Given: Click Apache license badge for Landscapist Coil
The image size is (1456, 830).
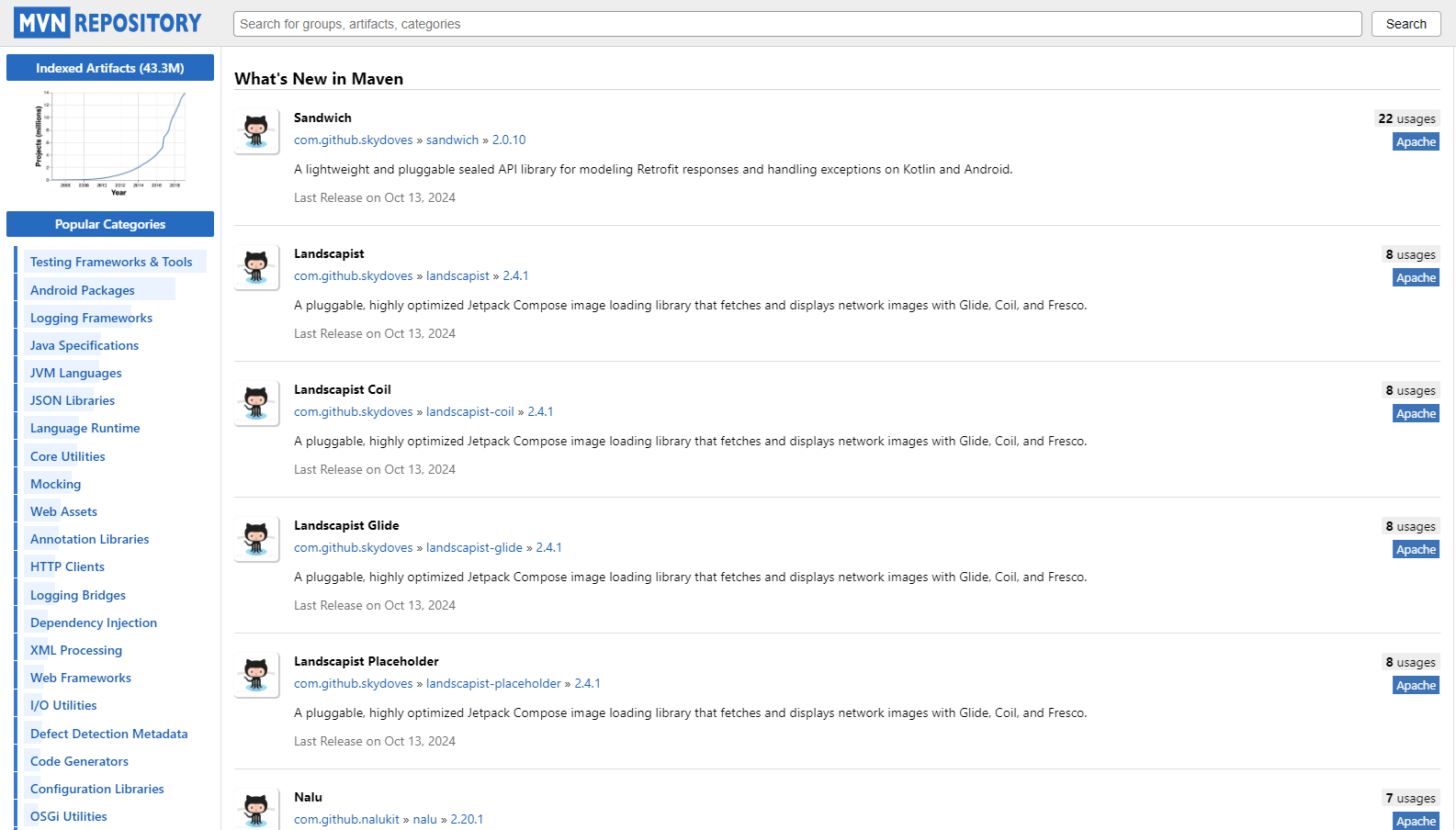Looking at the screenshot, I should point(1416,413).
